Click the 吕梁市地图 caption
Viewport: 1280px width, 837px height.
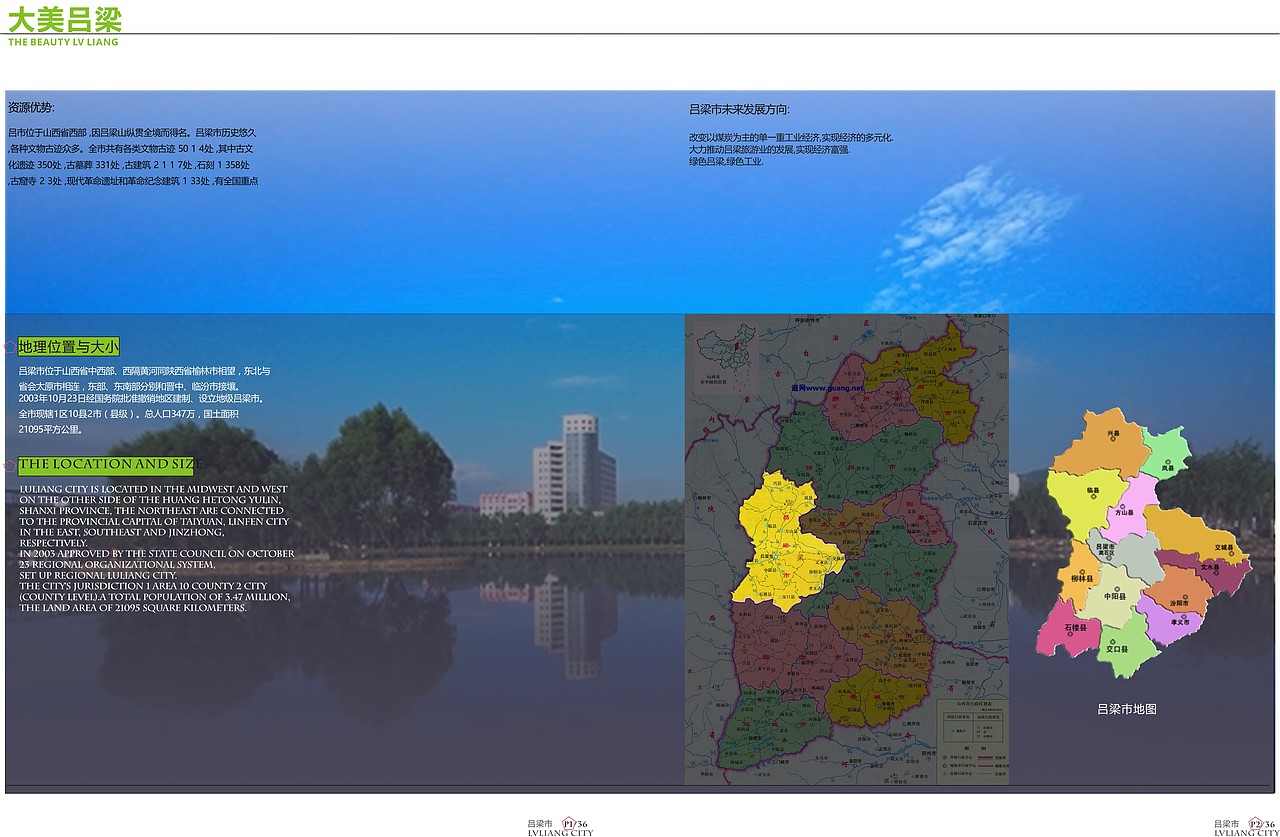1126,709
